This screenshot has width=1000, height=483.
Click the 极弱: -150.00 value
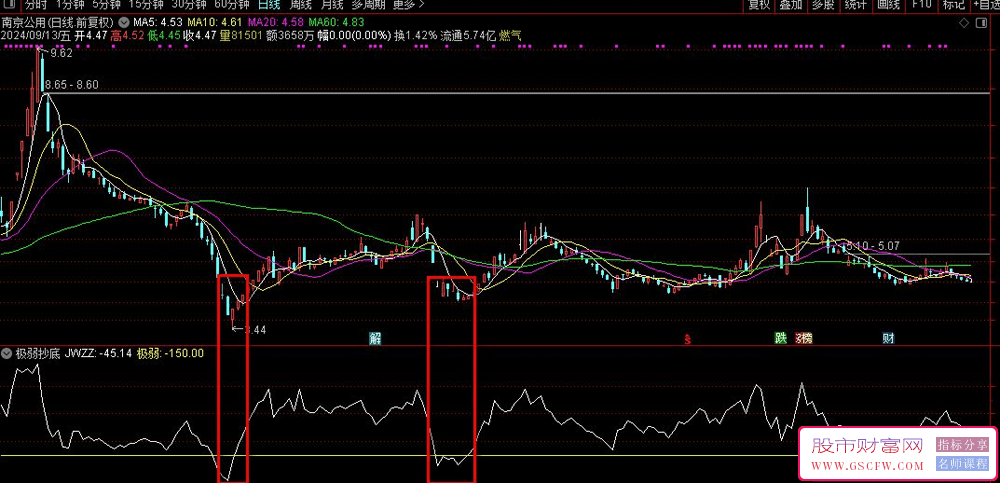pyautogui.click(x=170, y=353)
